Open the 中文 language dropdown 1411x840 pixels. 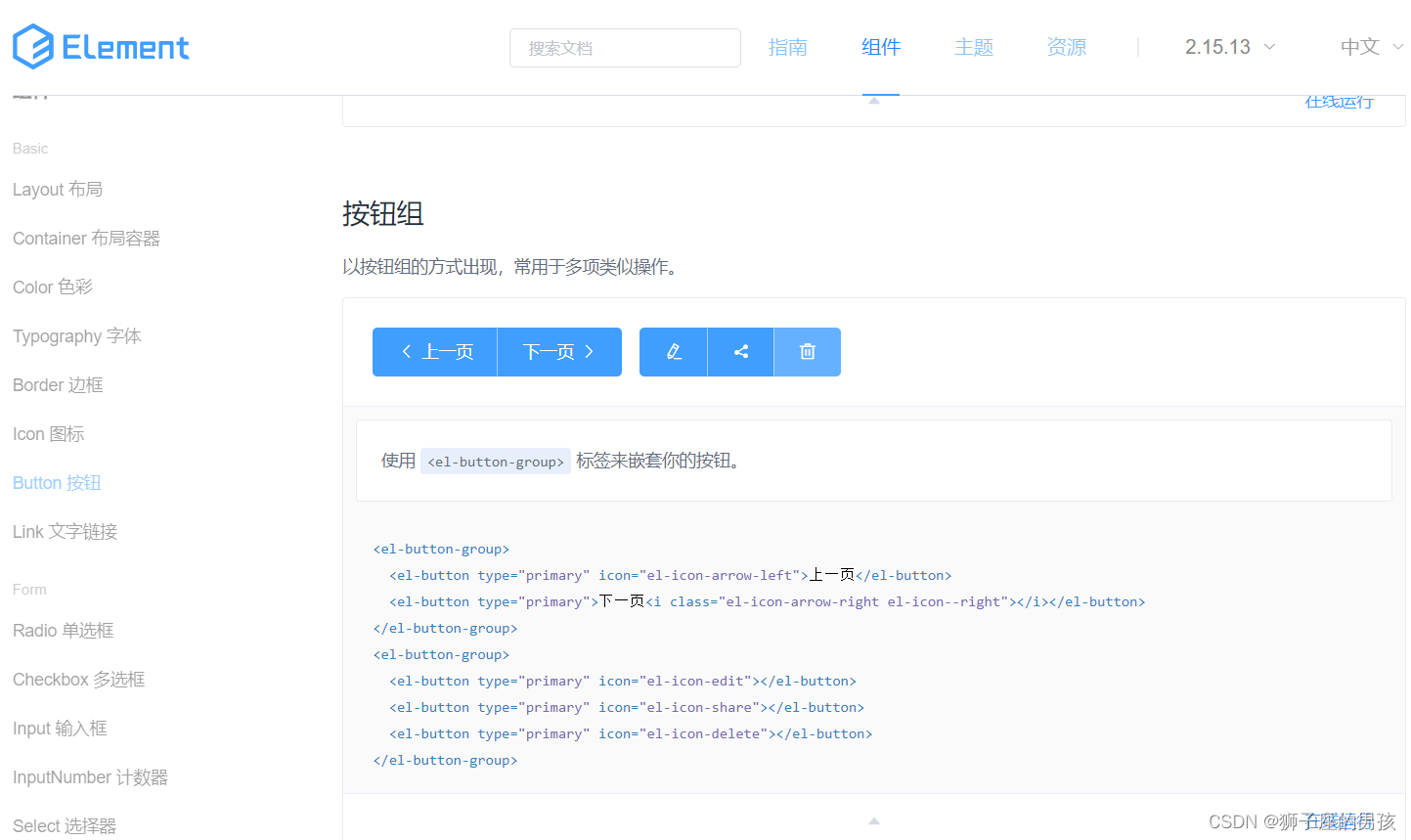coord(1372,47)
